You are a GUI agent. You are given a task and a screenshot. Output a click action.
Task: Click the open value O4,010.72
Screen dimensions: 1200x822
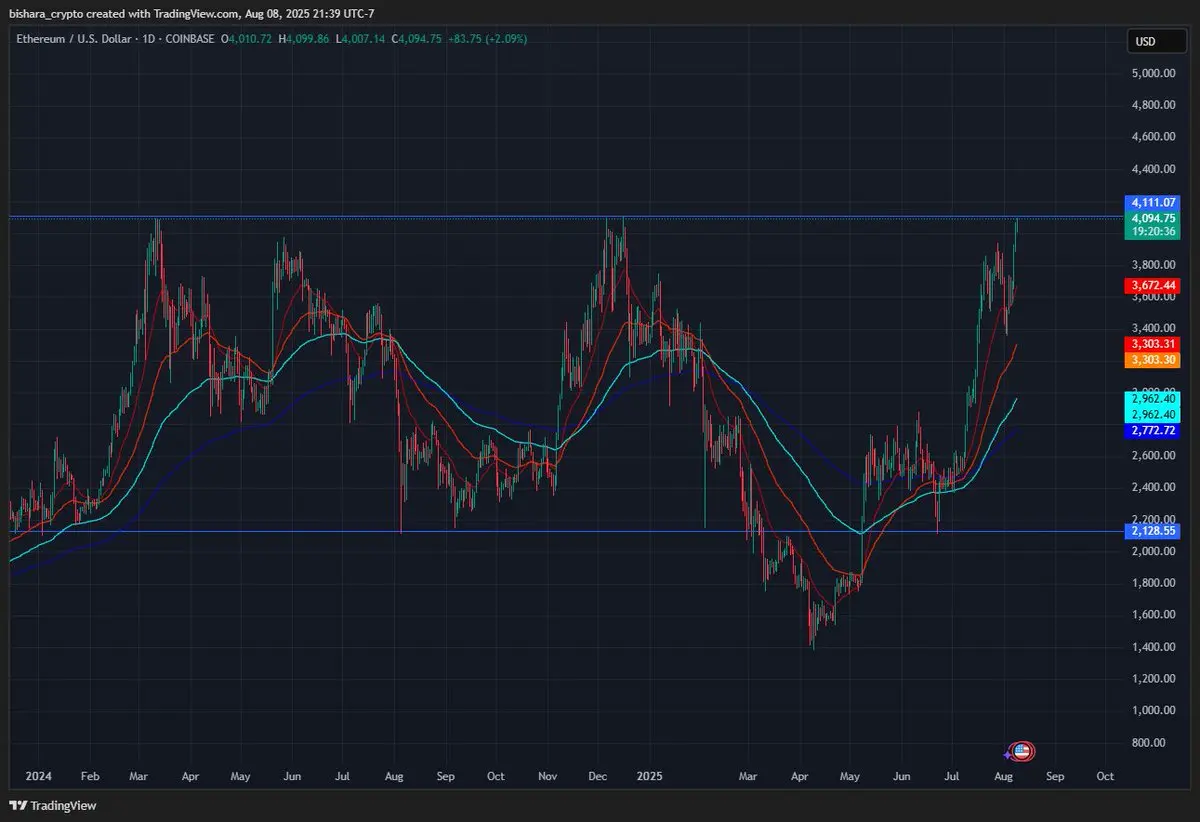tap(248, 38)
